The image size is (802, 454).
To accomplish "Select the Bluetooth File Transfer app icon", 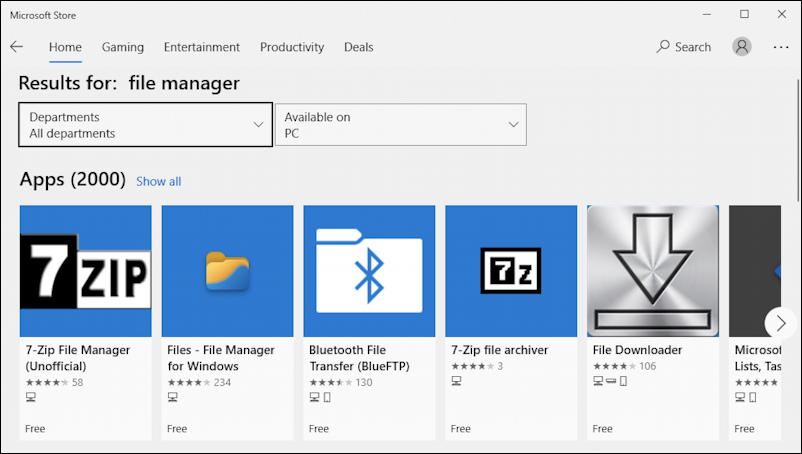I will 369,271.
